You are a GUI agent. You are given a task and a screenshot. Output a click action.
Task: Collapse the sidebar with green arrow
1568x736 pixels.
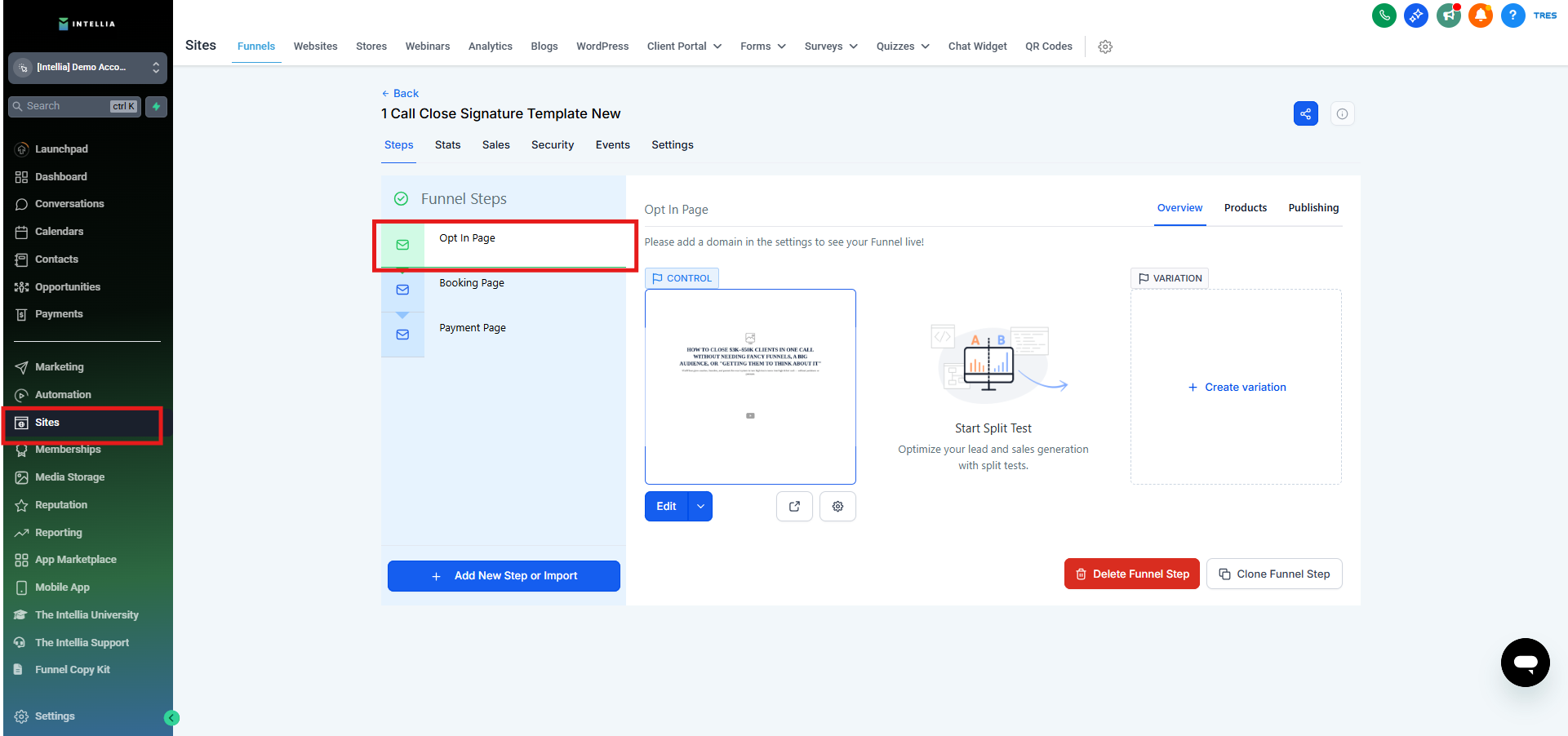click(171, 718)
